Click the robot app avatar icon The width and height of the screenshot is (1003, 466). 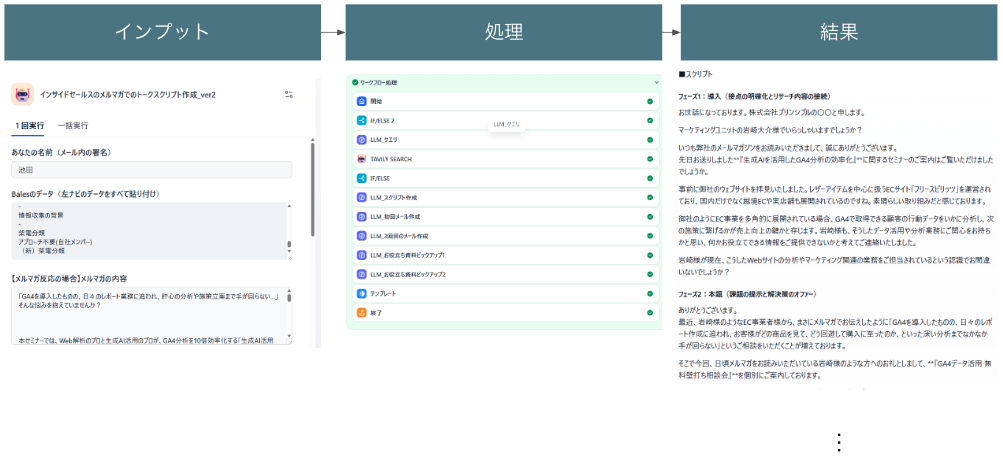click(22, 94)
